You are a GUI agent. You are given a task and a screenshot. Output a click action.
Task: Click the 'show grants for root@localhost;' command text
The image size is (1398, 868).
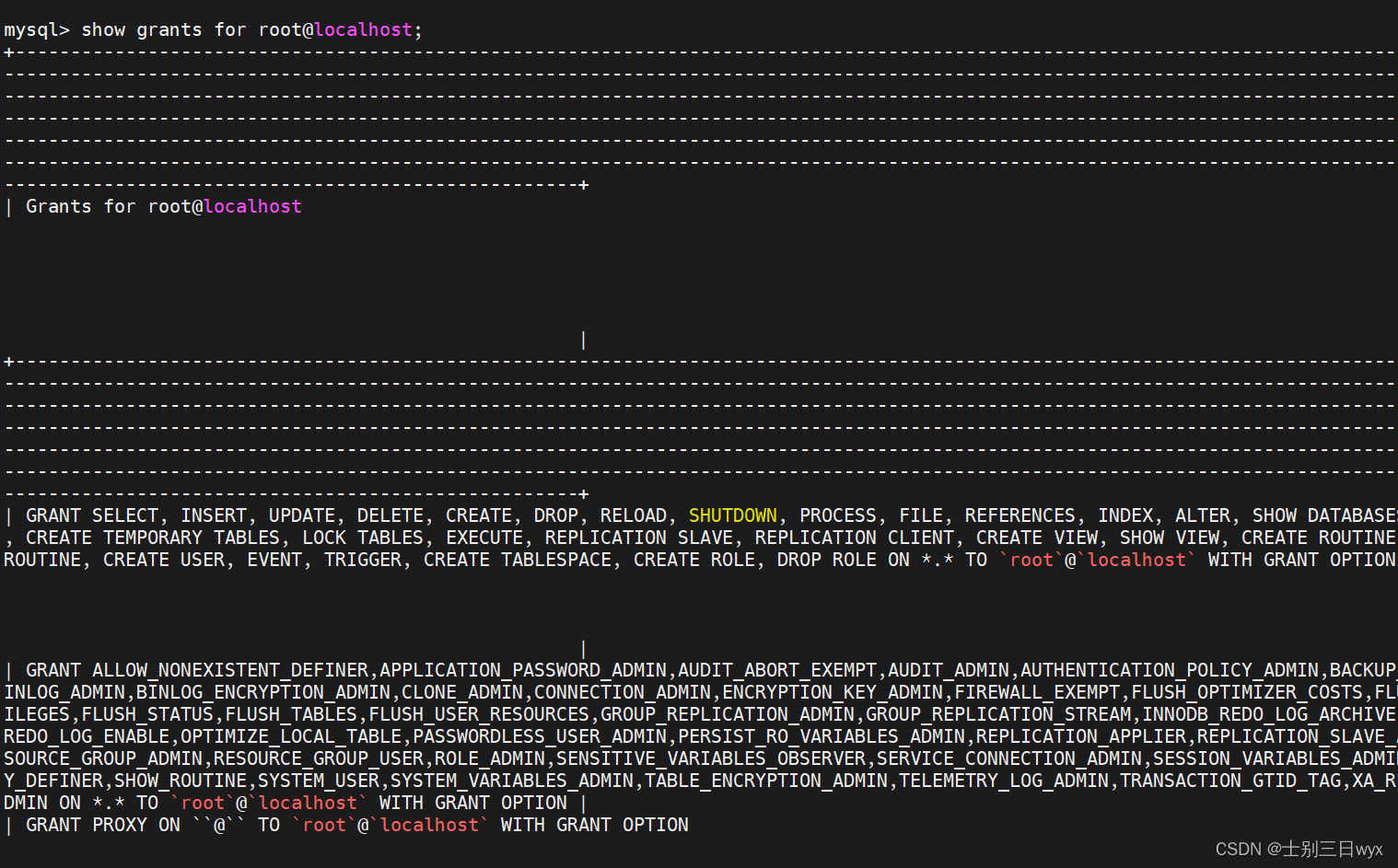[251, 30]
